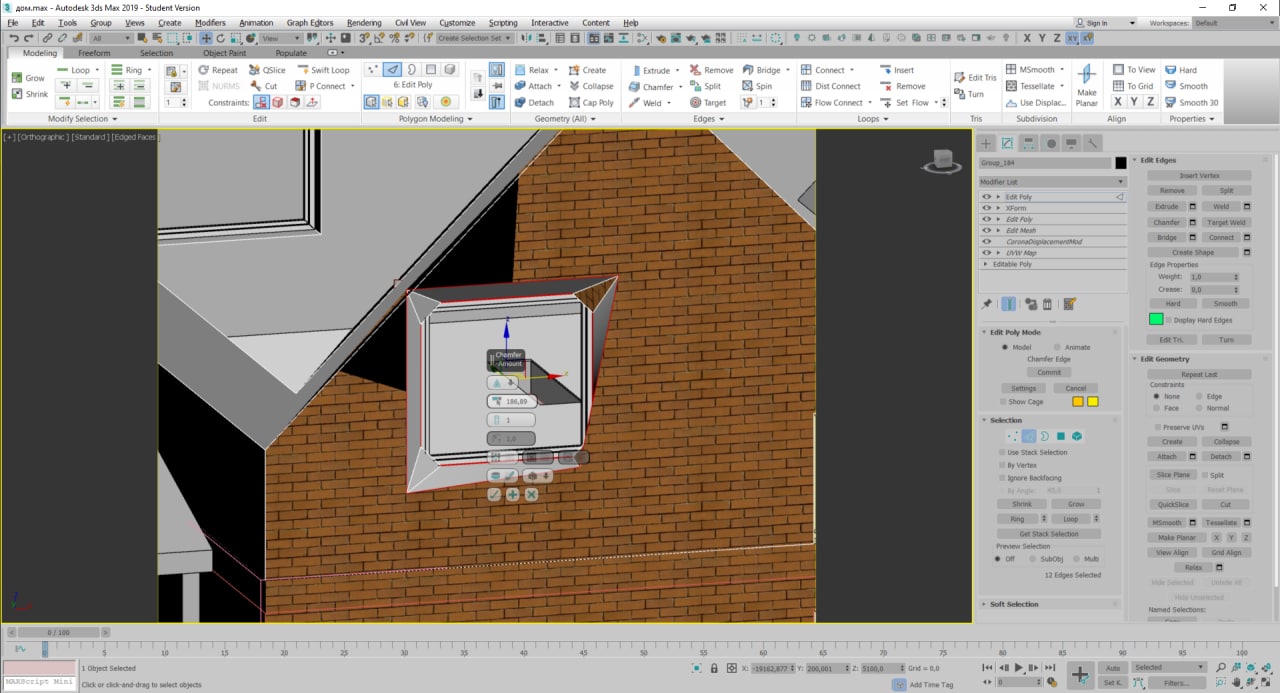Select the Edge constraint radio button
Viewport: 1280px width, 693px height.
tap(1199, 396)
